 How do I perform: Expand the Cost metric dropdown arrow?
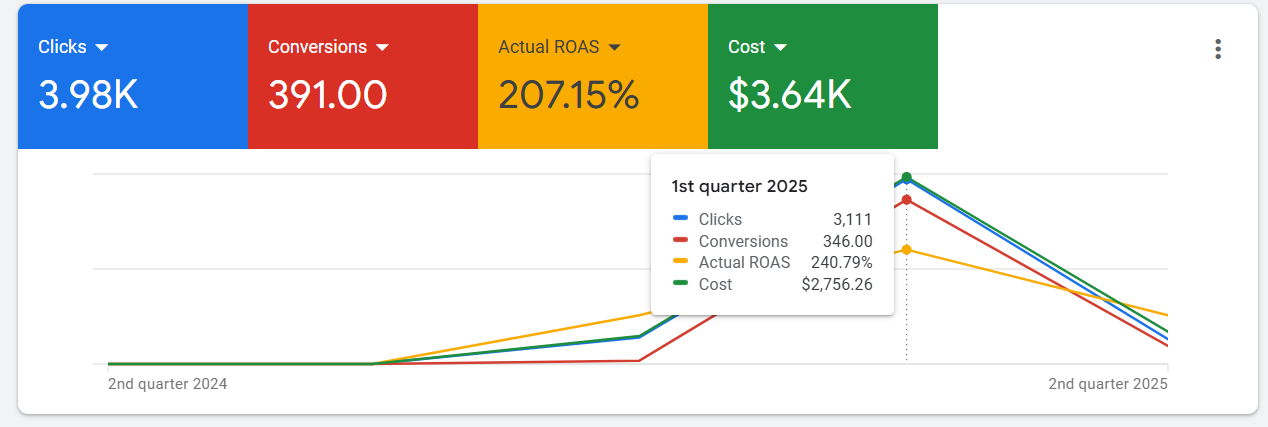click(x=780, y=47)
